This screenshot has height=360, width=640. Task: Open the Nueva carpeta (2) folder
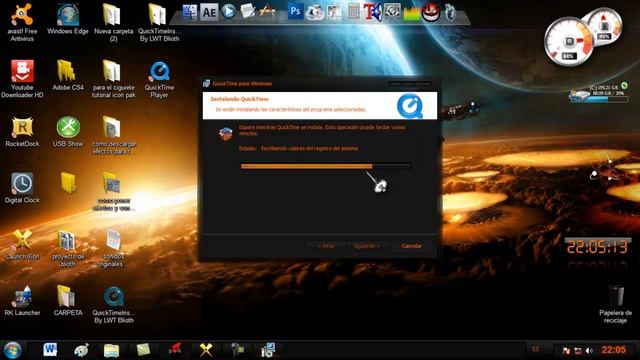(x=113, y=22)
